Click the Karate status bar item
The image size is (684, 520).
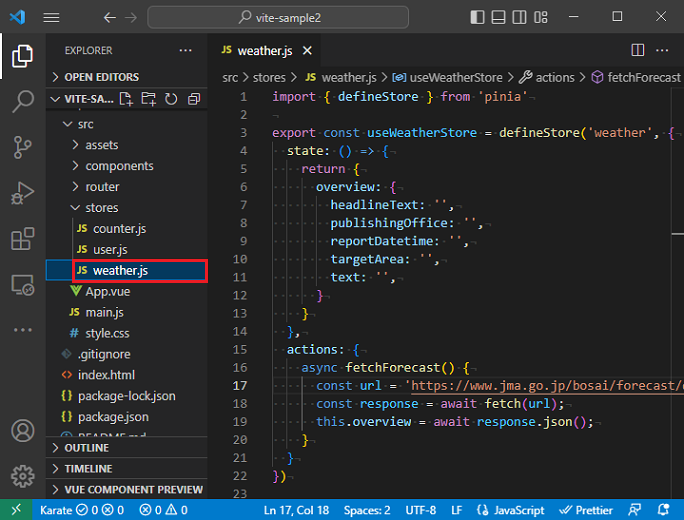[x=82, y=510]
